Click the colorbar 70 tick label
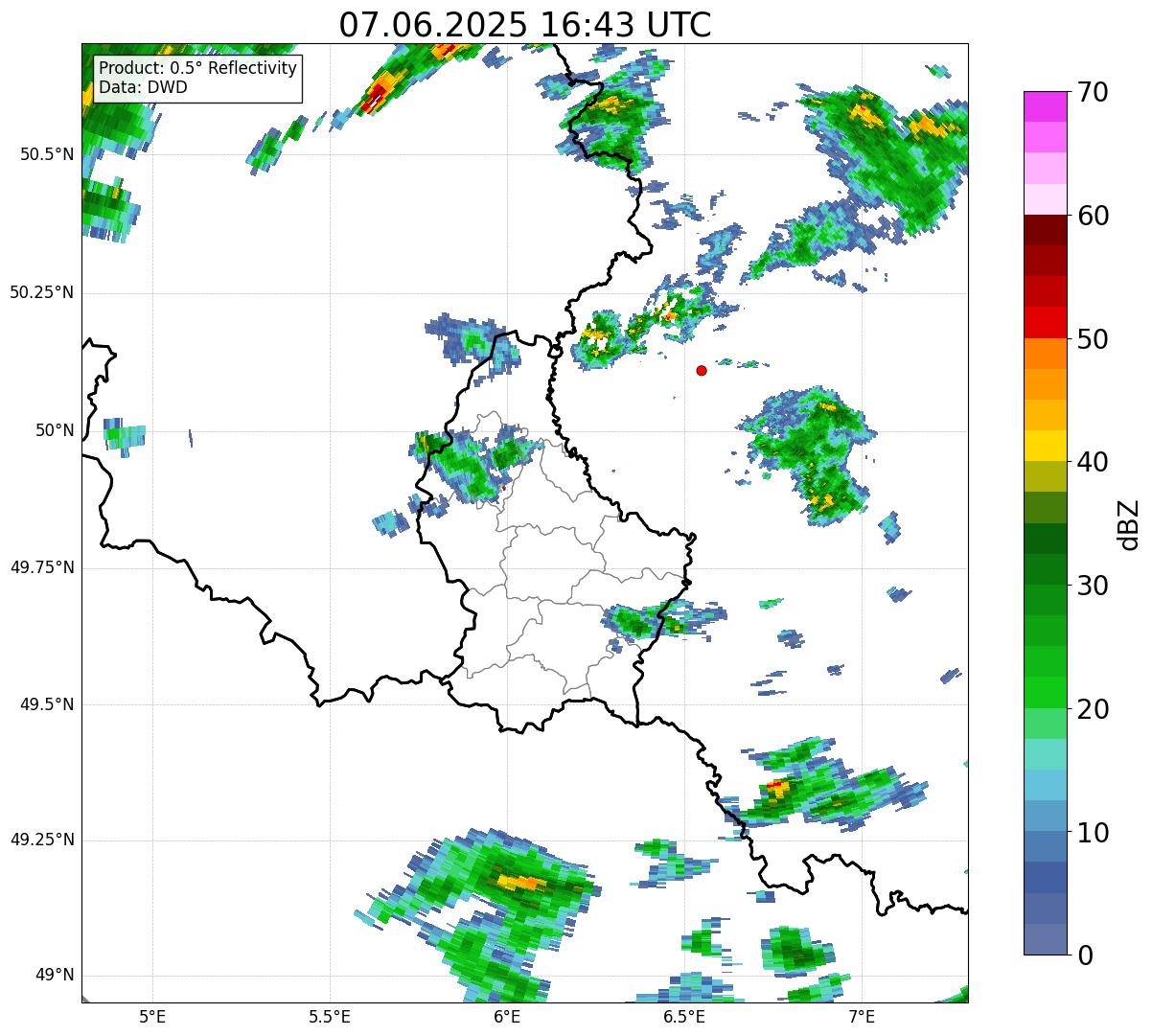 point(1092,92)
